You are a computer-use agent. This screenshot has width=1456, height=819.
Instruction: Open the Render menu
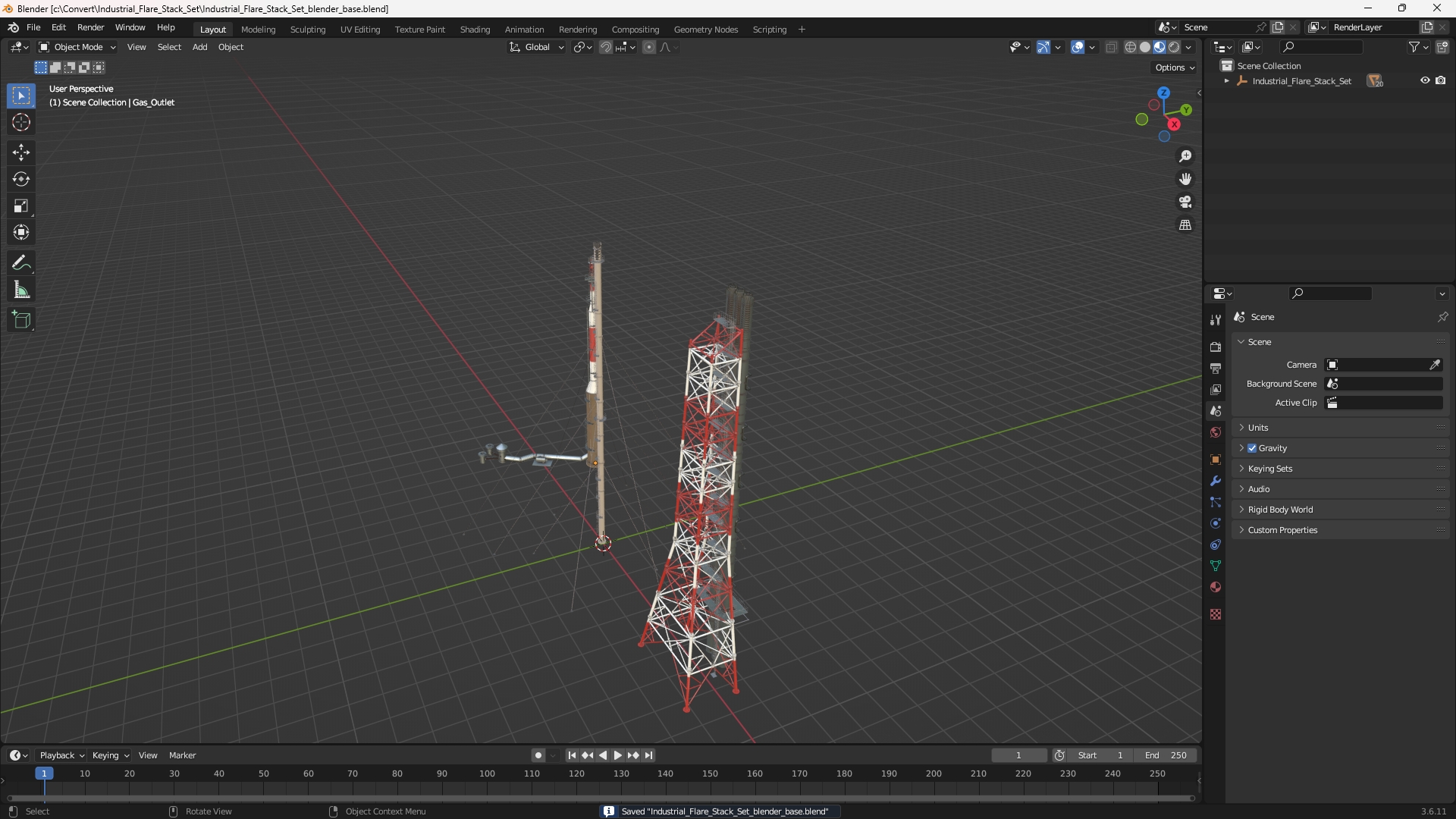(90, 27)
